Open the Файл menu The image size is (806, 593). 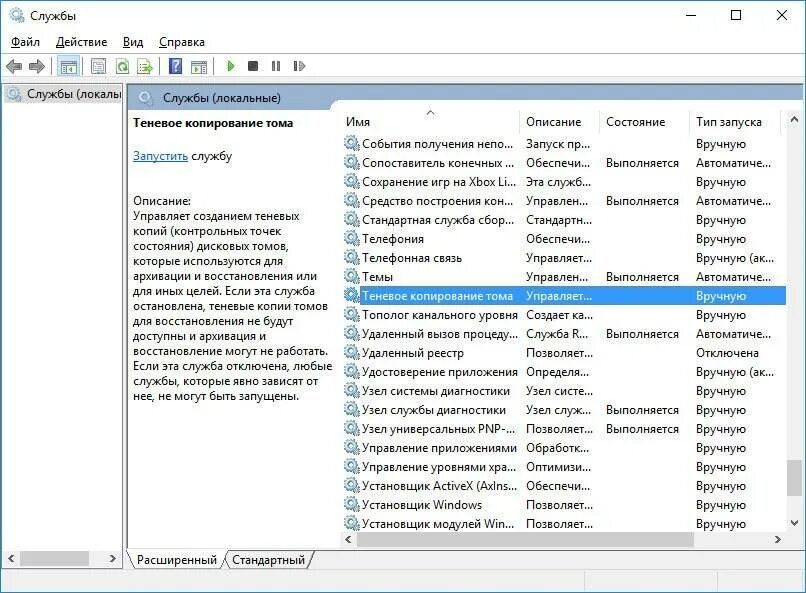click(25, 42)
